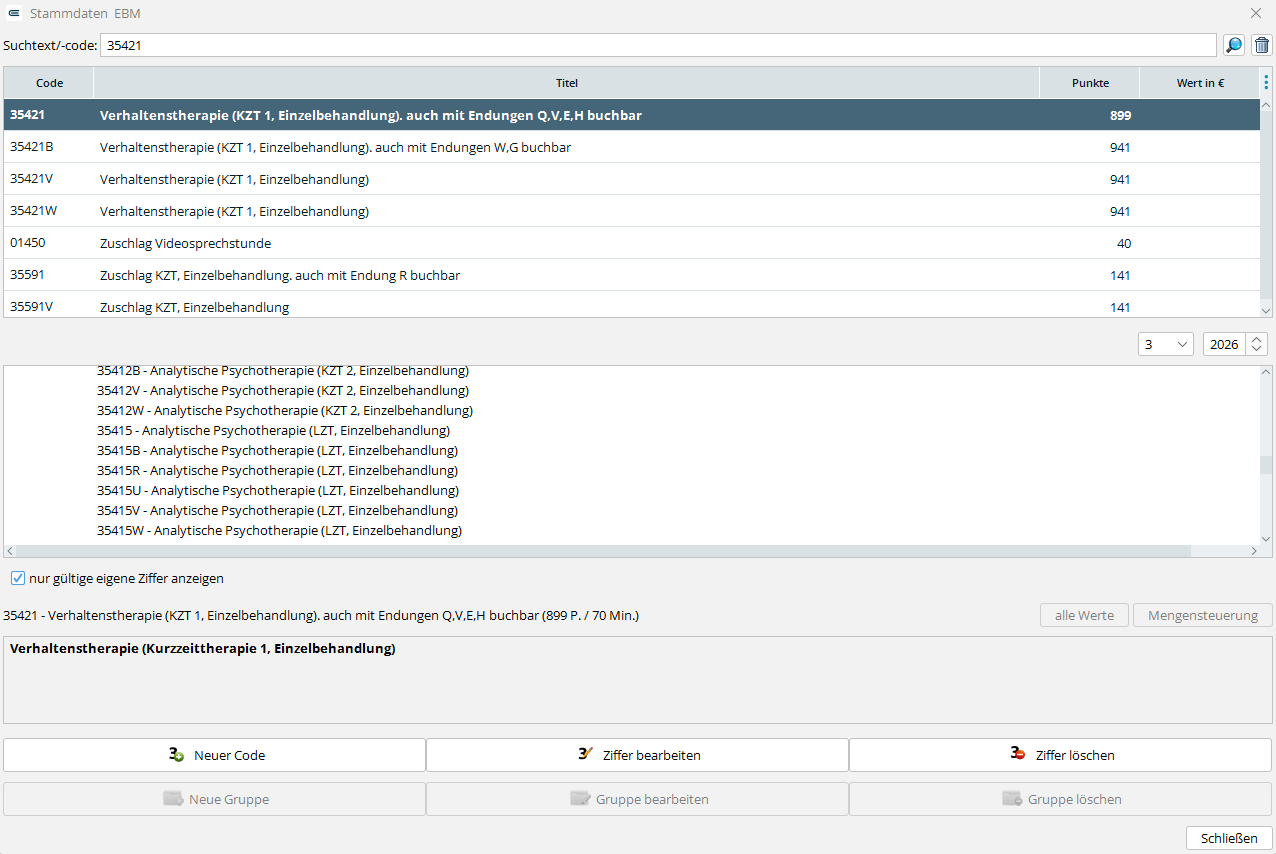Click the points value 40
This screenshot has height=854, width=1276.
pyautogui.click(x=1124, y=243)
